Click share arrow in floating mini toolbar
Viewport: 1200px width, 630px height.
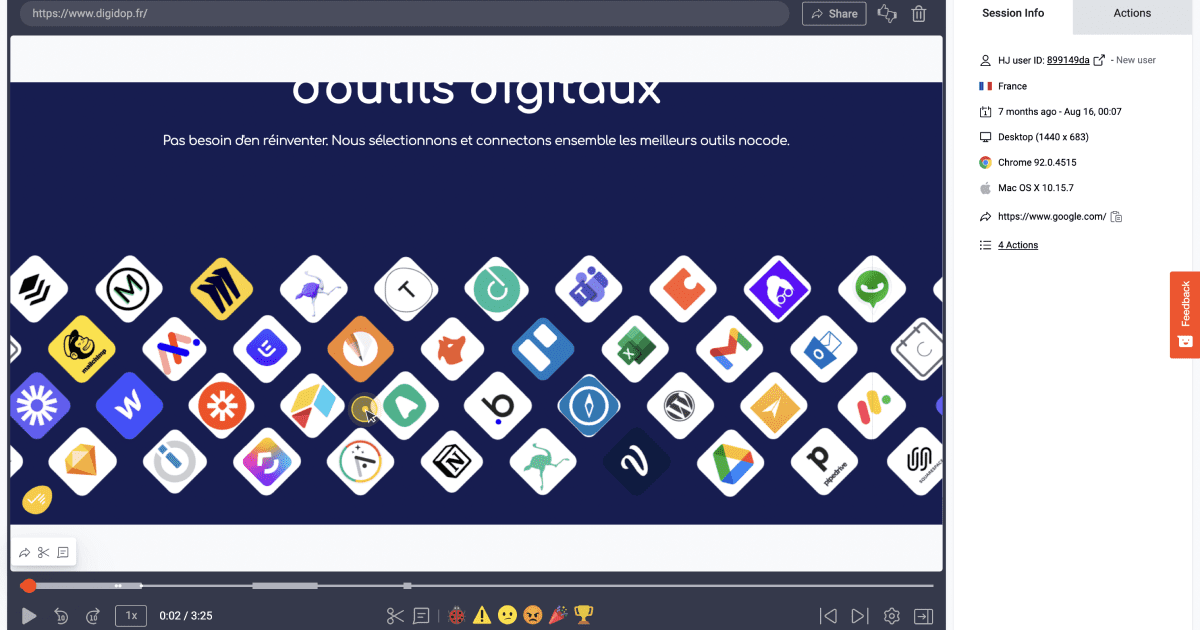click(24, 552)
